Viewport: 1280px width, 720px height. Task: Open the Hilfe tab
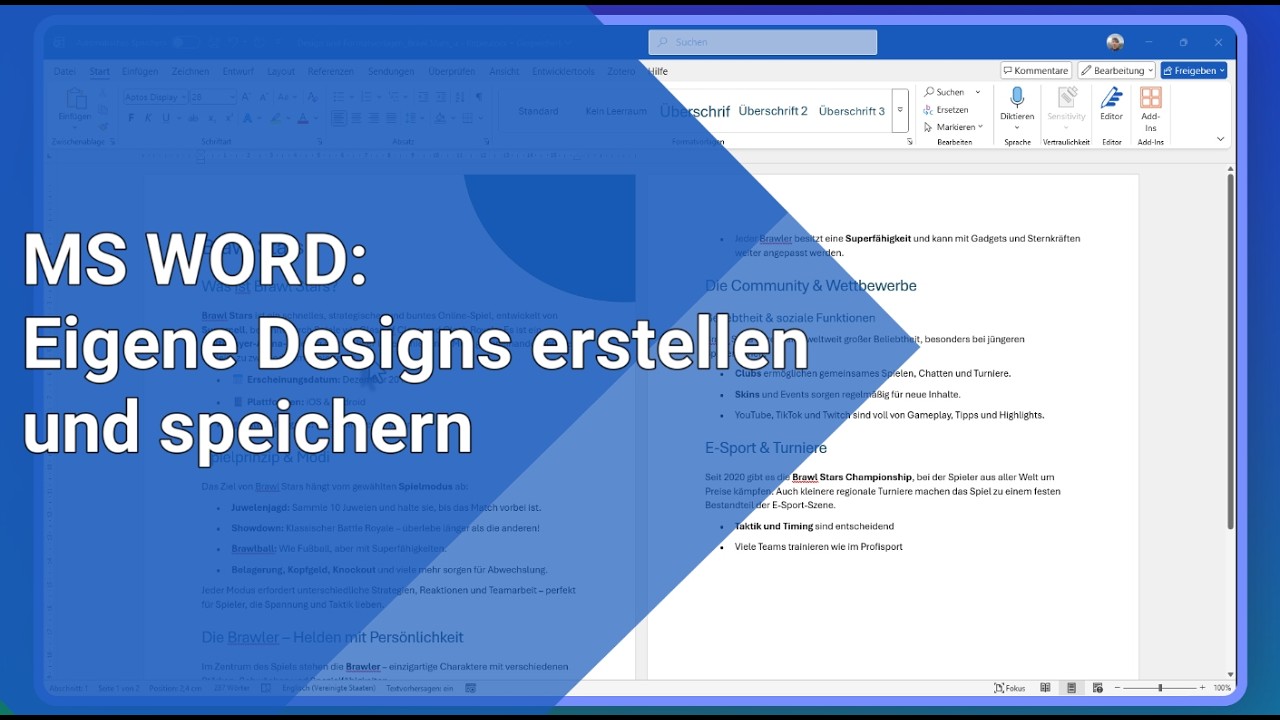(x=657, y=71)
